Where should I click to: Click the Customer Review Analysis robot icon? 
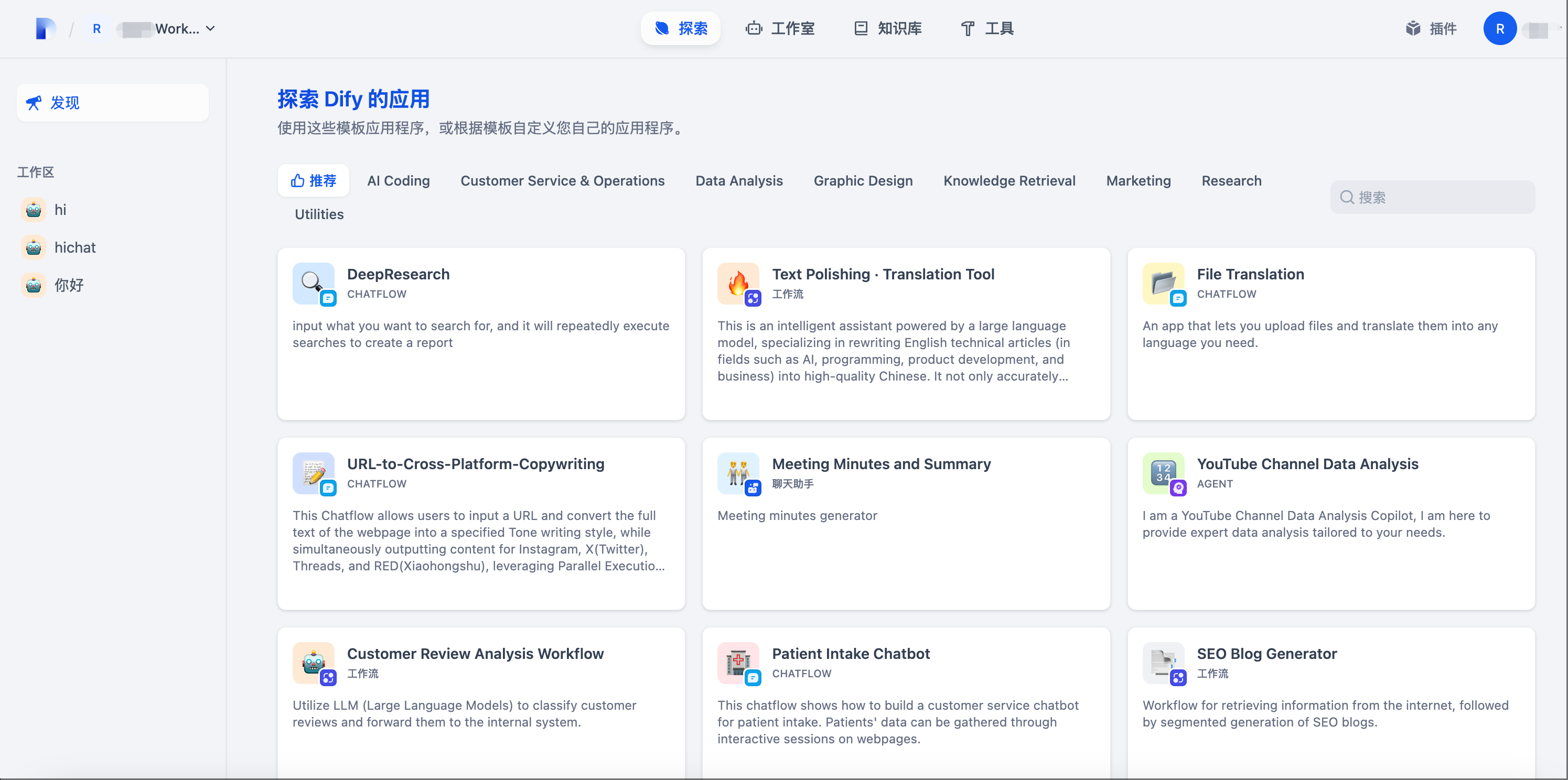(314, 663)
